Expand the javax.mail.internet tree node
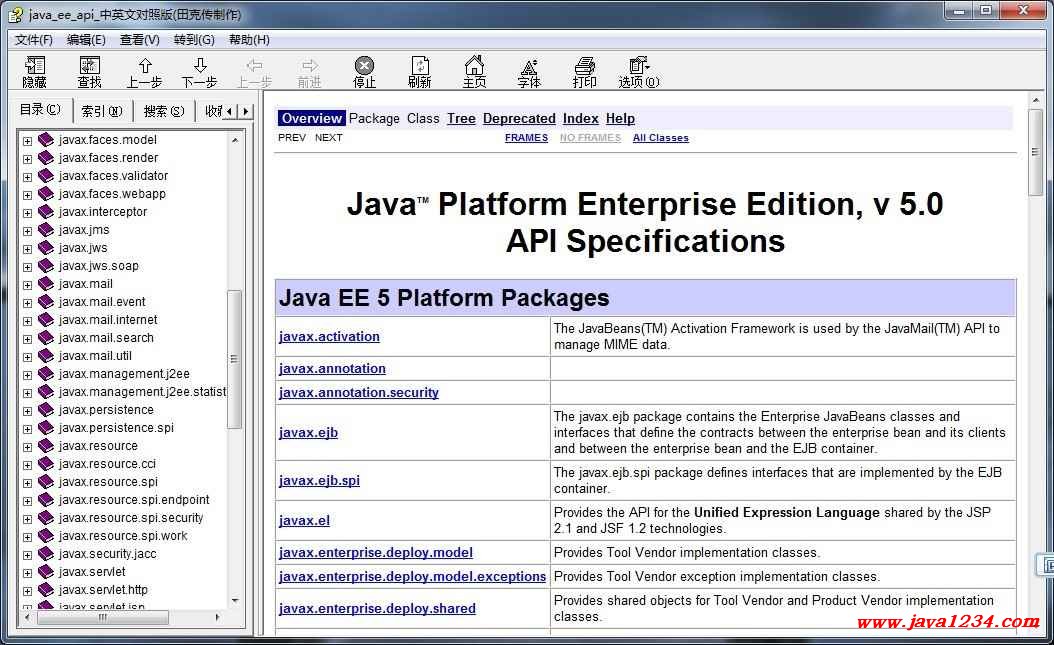 click(x=28, y=321)
